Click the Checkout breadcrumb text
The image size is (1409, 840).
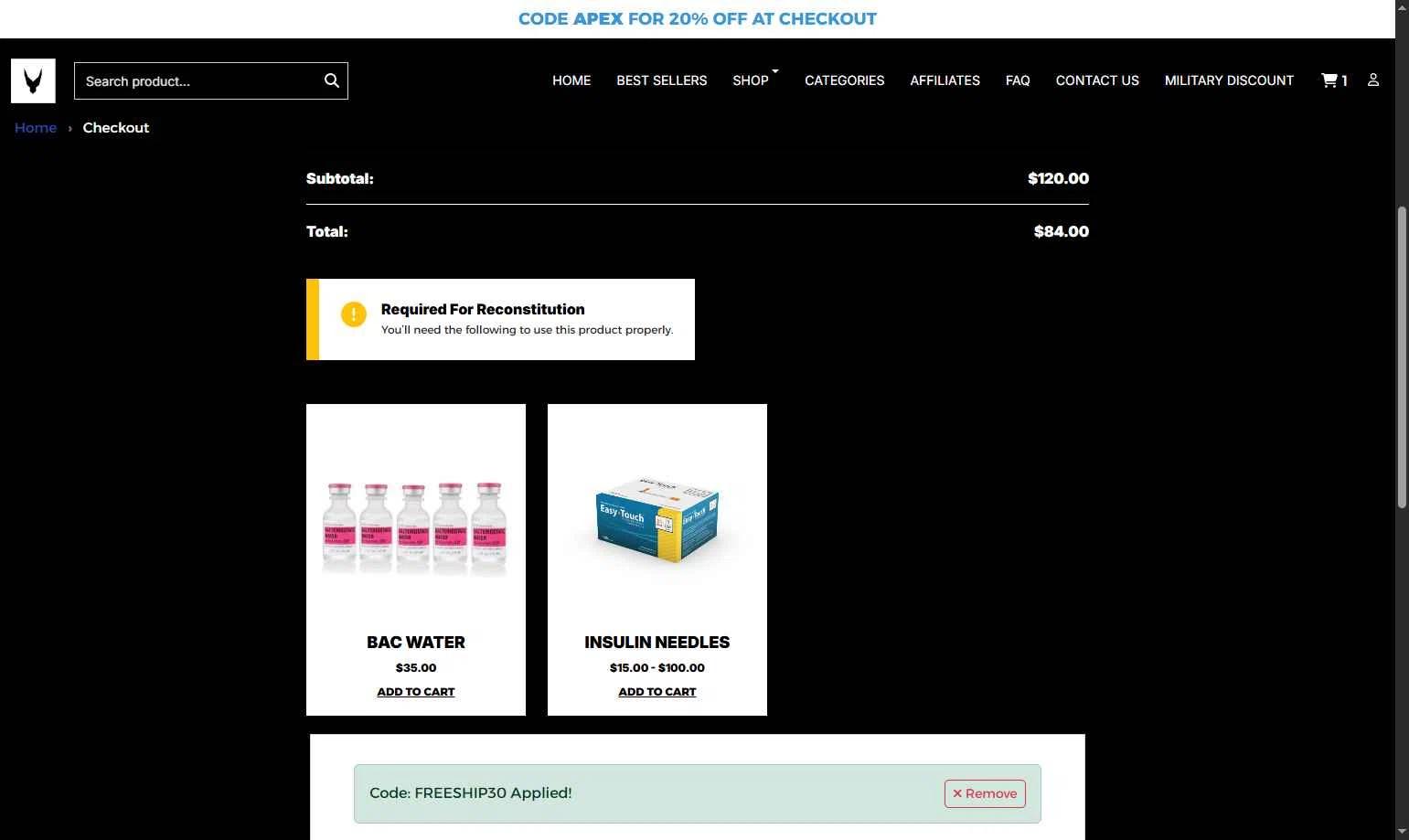pos(116,128)
